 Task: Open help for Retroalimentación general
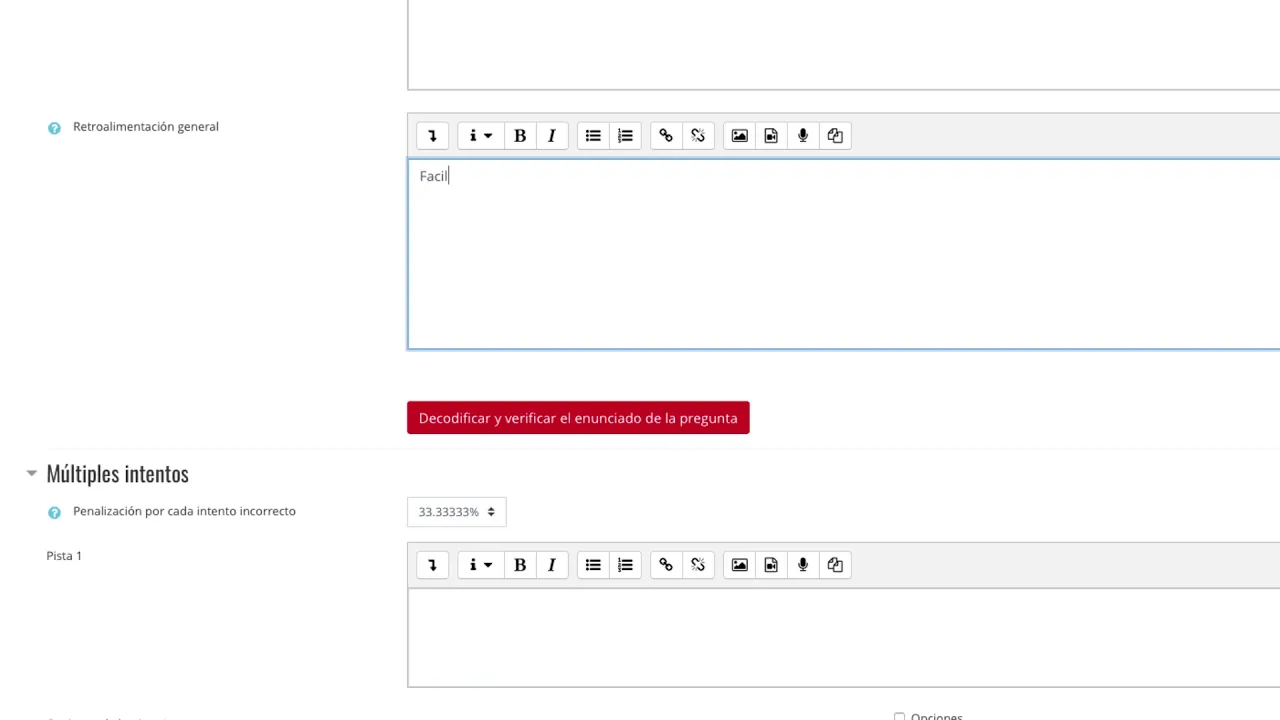point(54,128)
